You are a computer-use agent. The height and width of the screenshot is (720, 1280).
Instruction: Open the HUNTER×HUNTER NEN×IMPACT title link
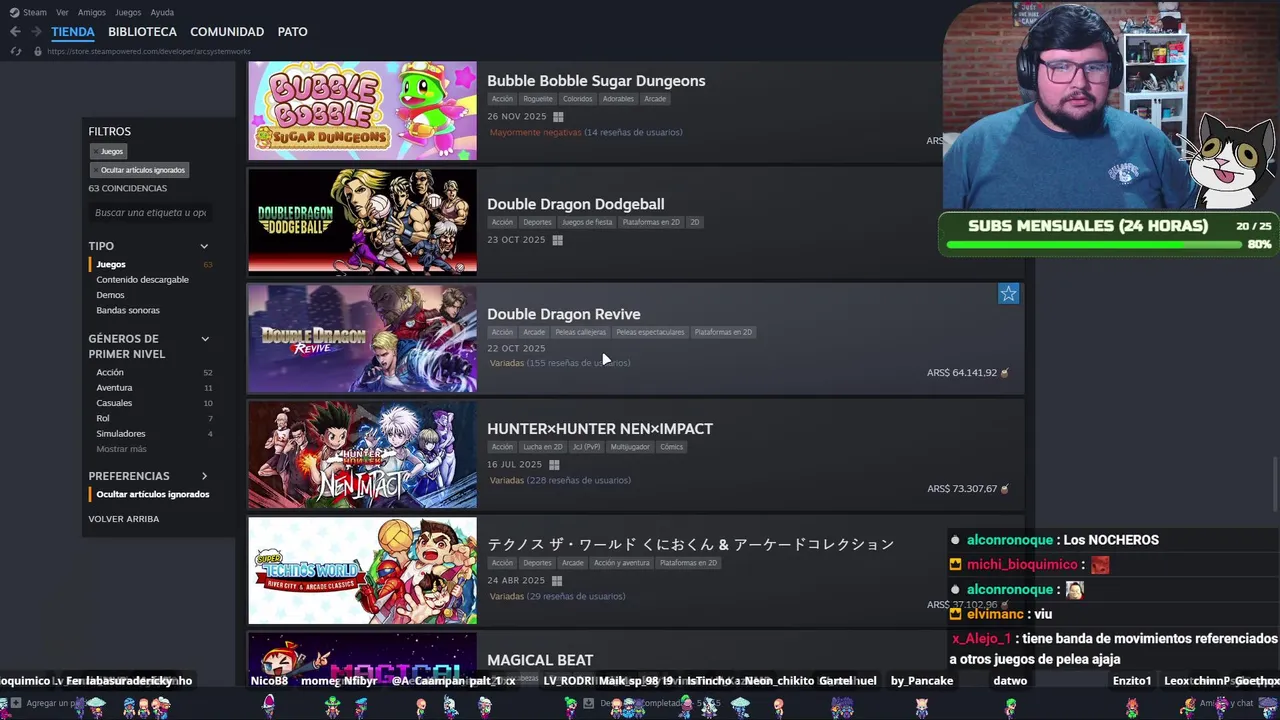(600, 429)
